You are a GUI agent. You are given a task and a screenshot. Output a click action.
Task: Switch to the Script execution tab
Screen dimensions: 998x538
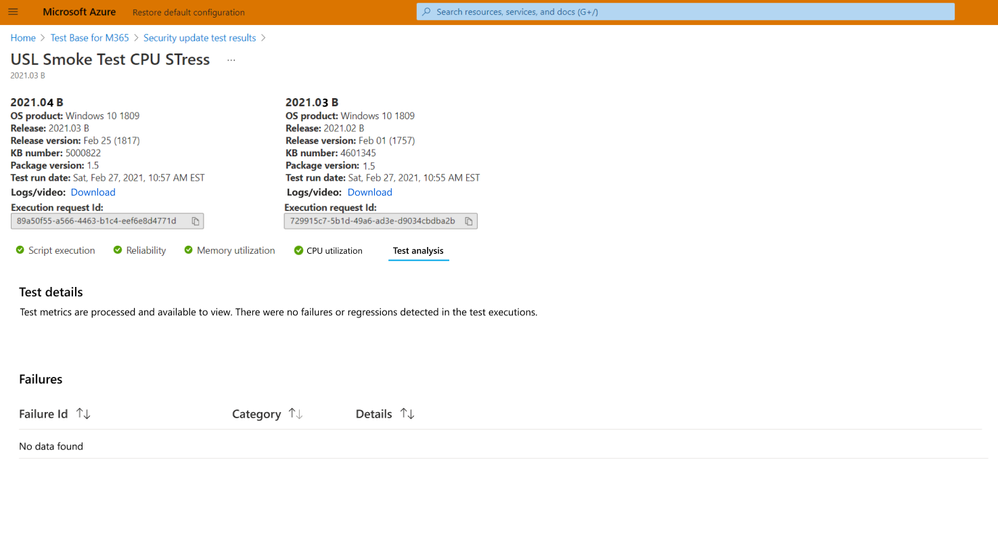[61, 251]
